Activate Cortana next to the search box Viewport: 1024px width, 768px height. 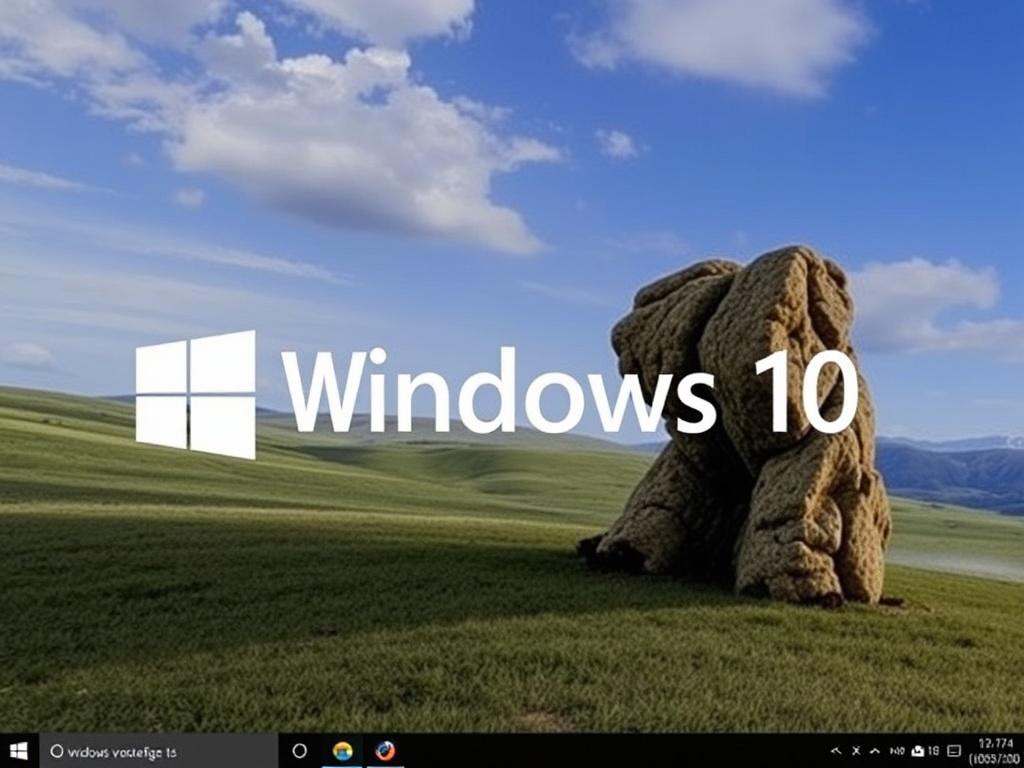click(299, 750)
